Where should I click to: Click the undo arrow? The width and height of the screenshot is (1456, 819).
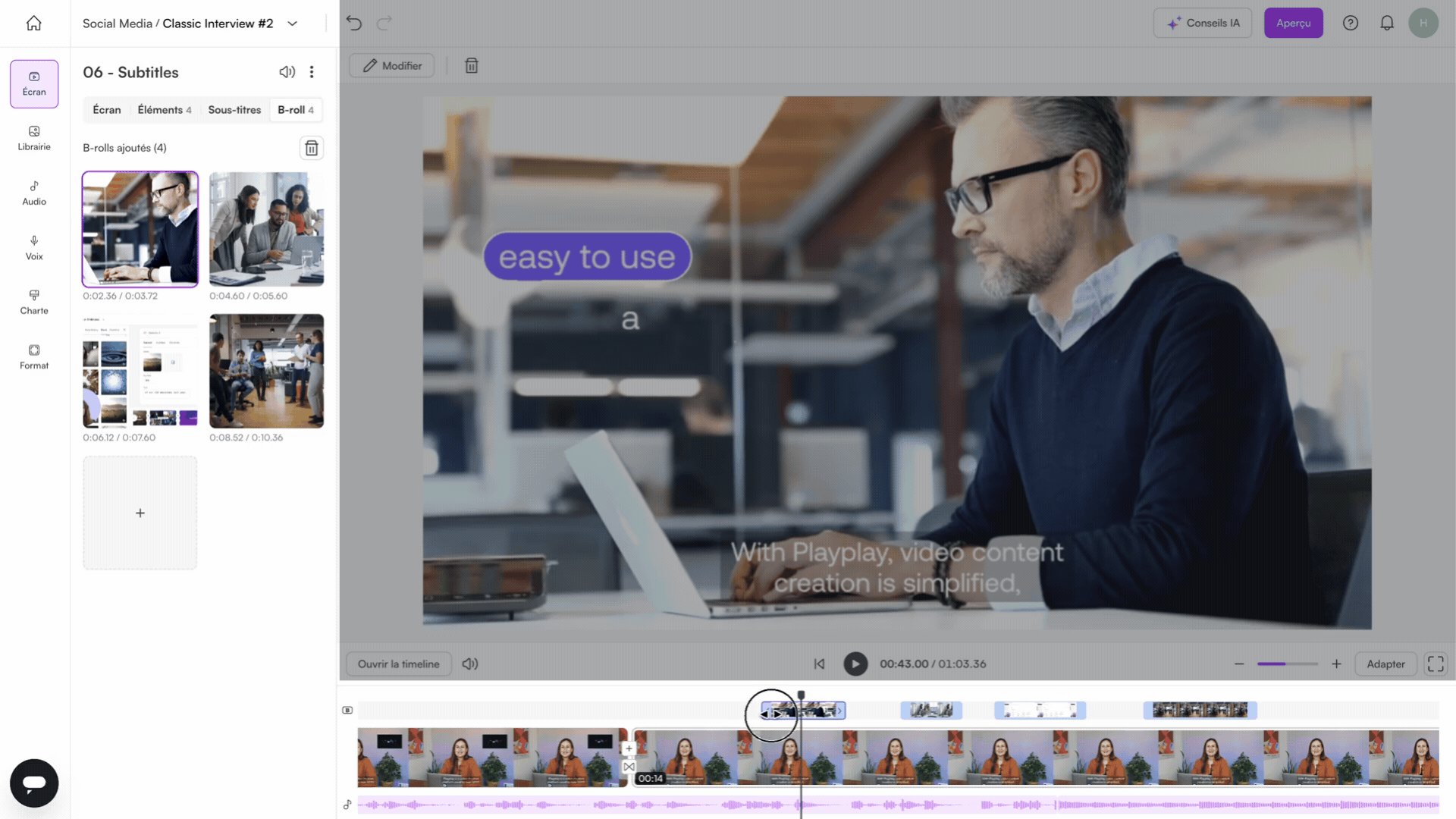pyautogui.click(x=354, y=23)
